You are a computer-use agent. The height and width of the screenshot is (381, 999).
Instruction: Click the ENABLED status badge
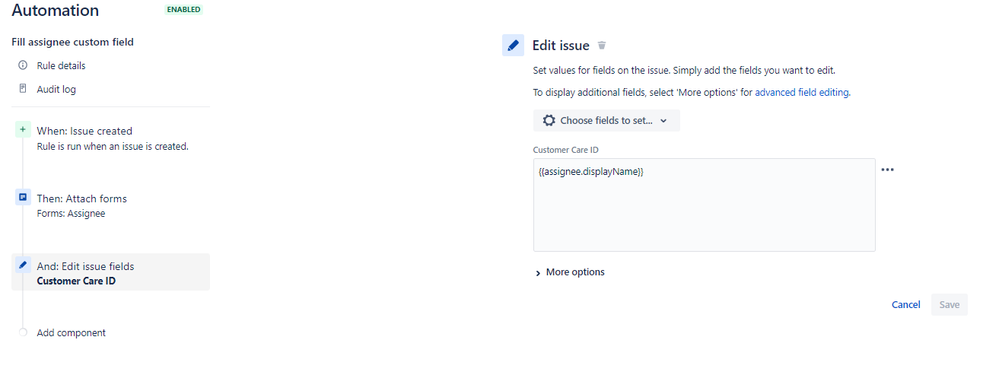(x=183, y=10)
